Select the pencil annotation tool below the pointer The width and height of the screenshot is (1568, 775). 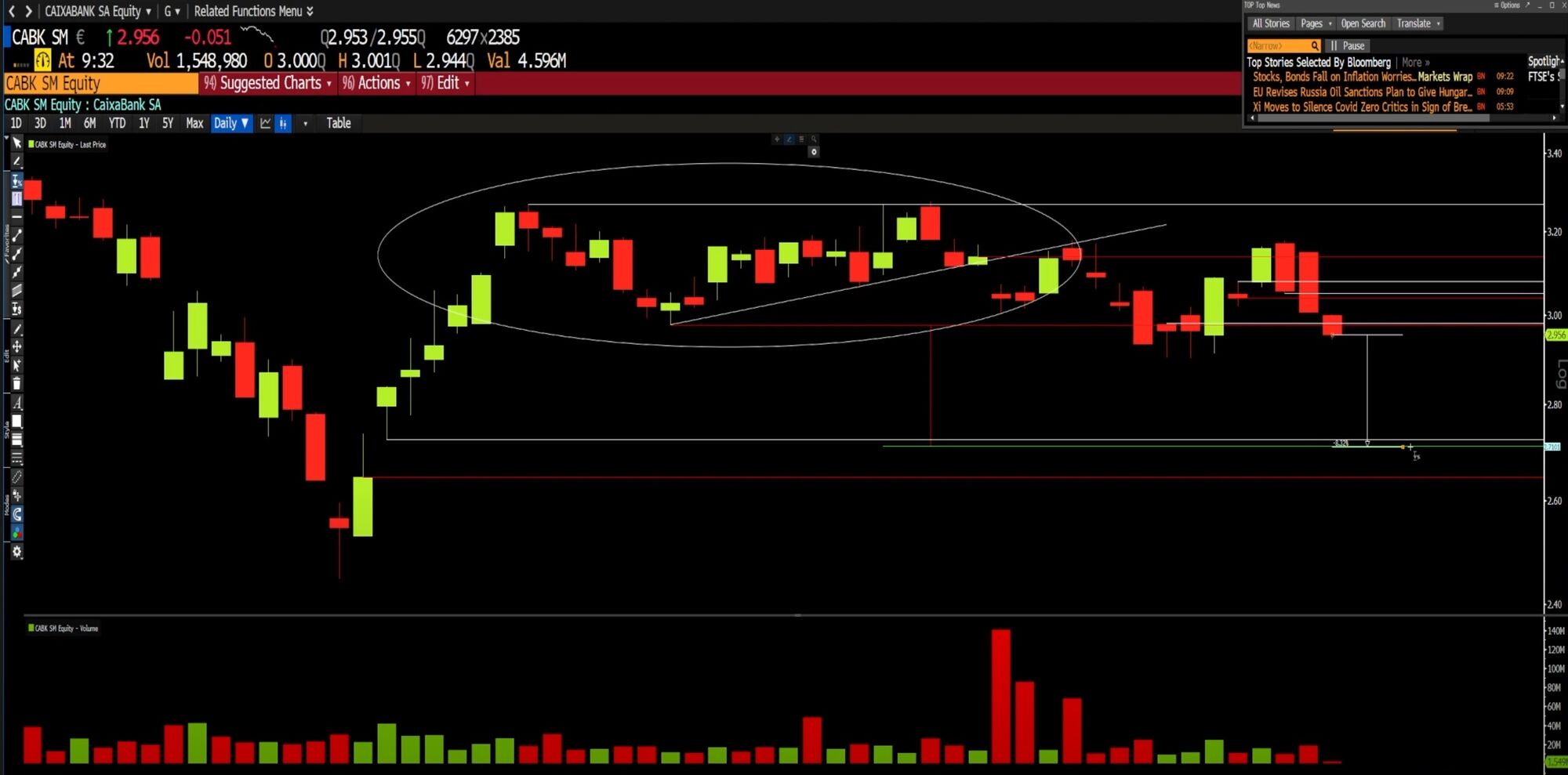click(16, 161)
